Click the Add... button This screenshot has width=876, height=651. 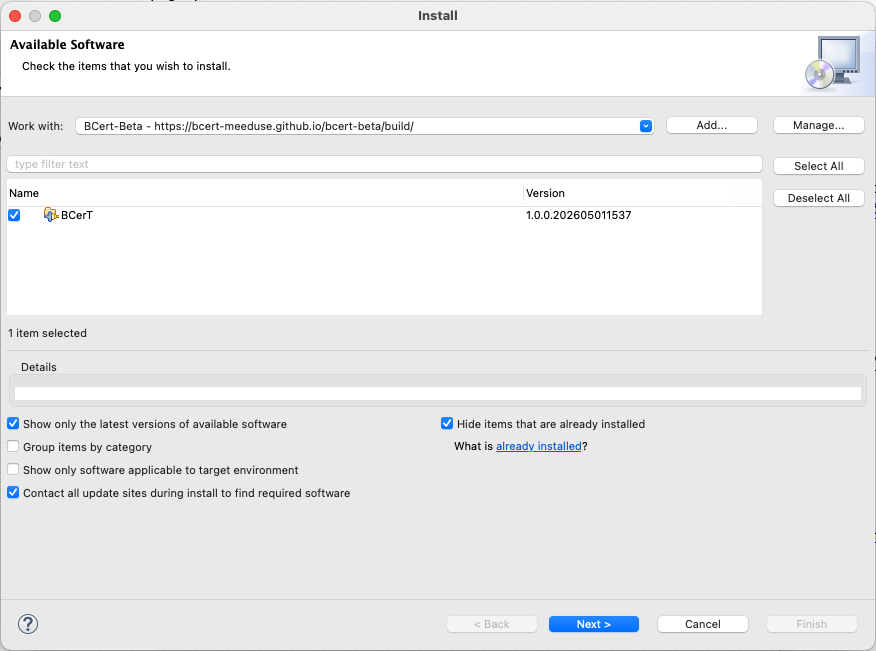click(x=712, y=125)
